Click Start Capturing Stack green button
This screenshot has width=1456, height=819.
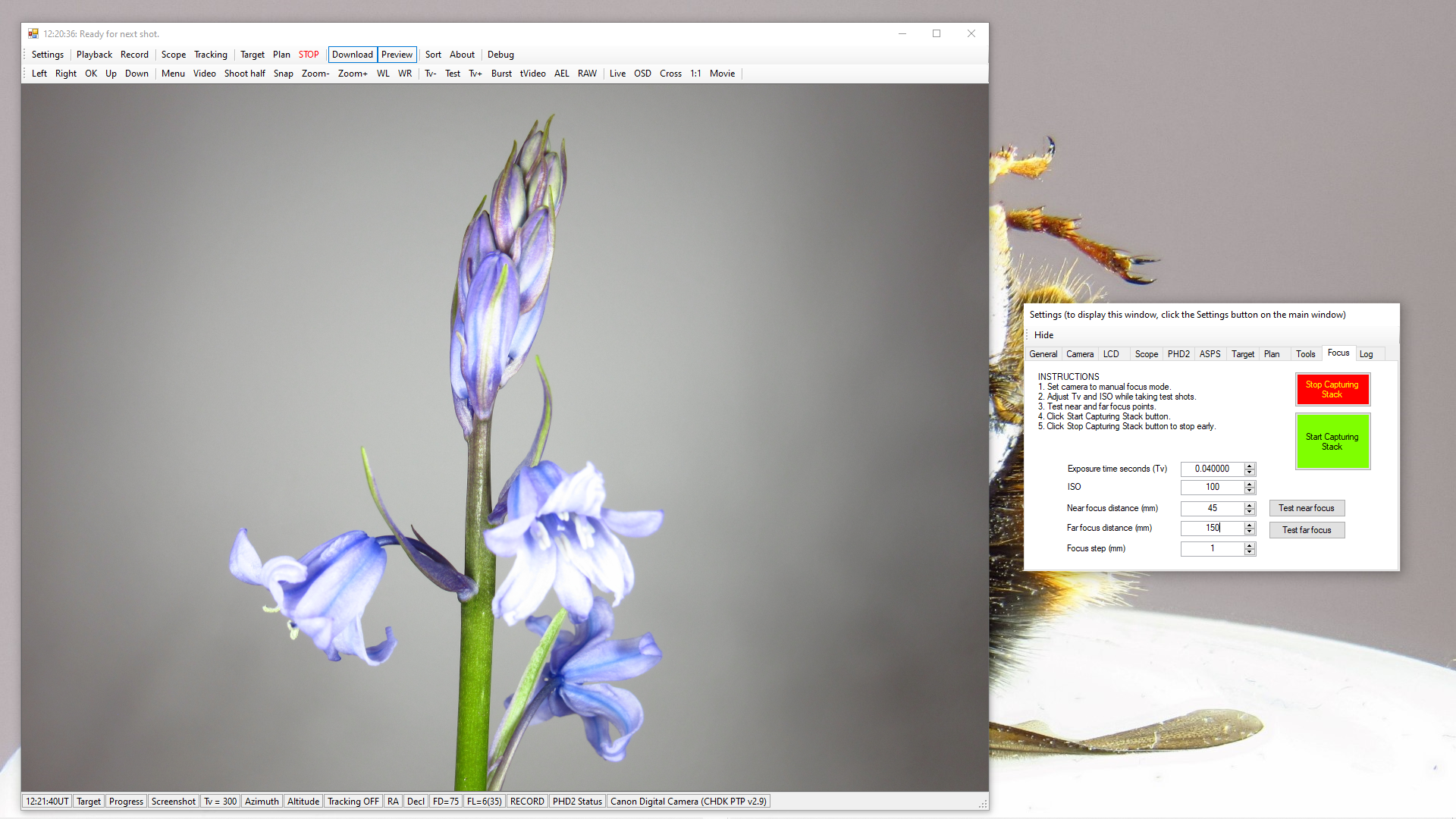pos(1332,441)
